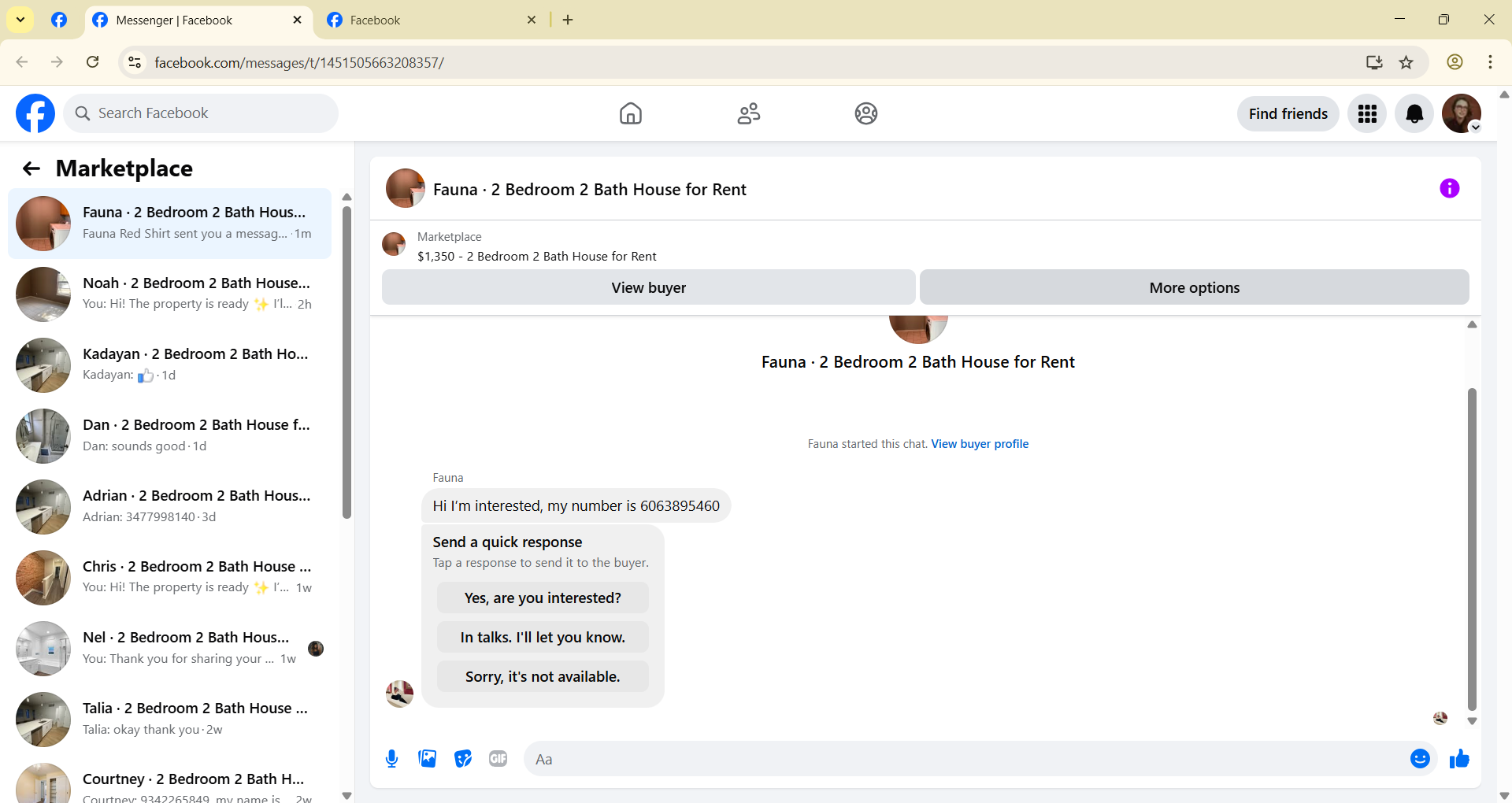Open Chrome three-dot menu
This screenshot has height=803, width=1512.
coord(1490,62)
